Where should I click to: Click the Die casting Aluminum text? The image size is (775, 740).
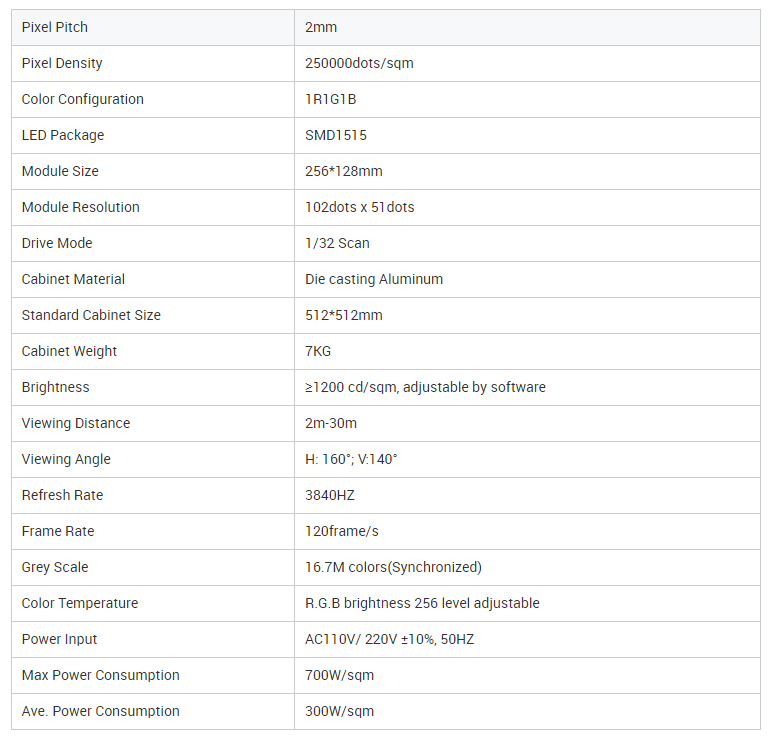point(374,279)
